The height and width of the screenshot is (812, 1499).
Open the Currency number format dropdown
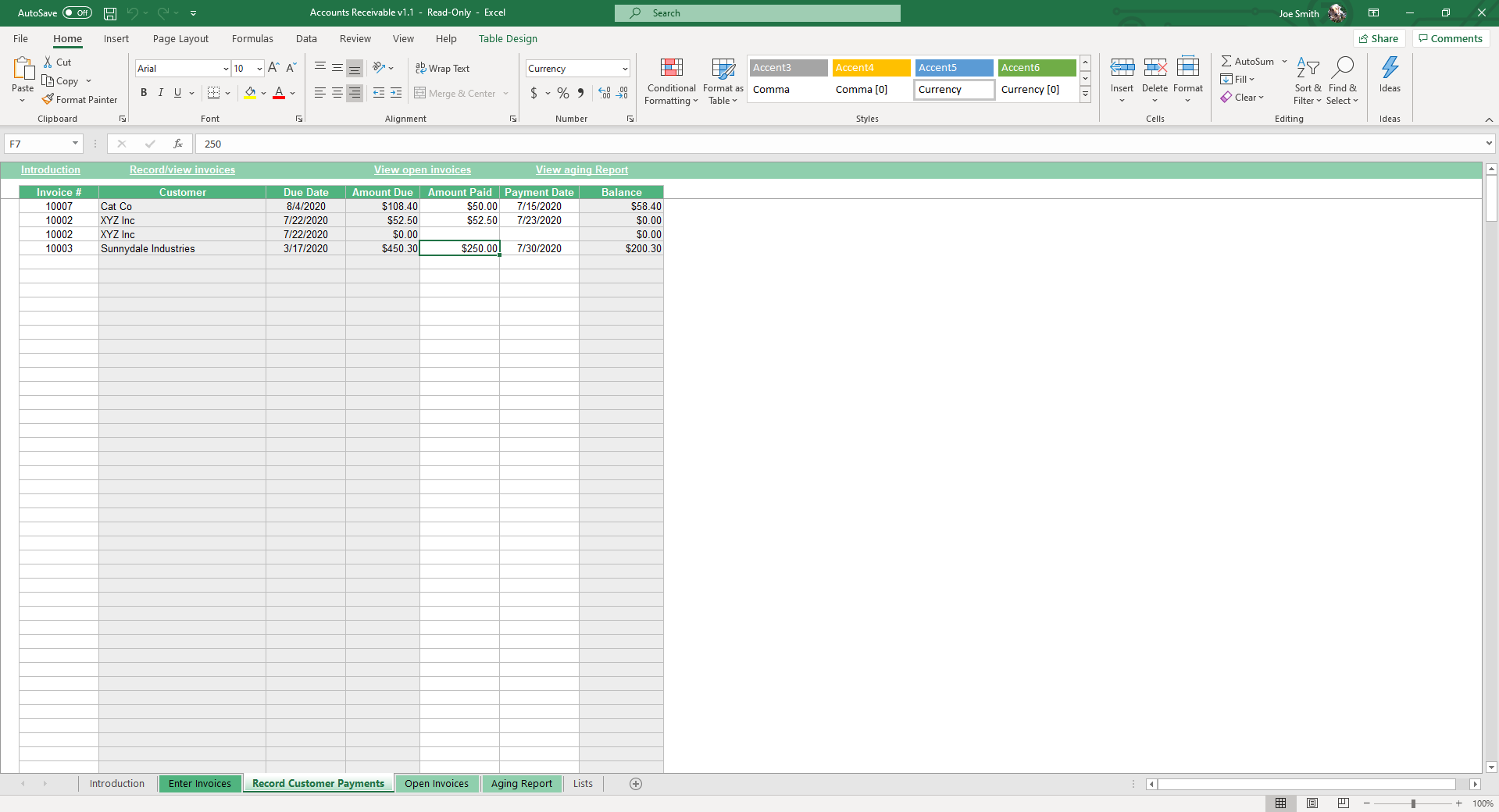(625, 69)
